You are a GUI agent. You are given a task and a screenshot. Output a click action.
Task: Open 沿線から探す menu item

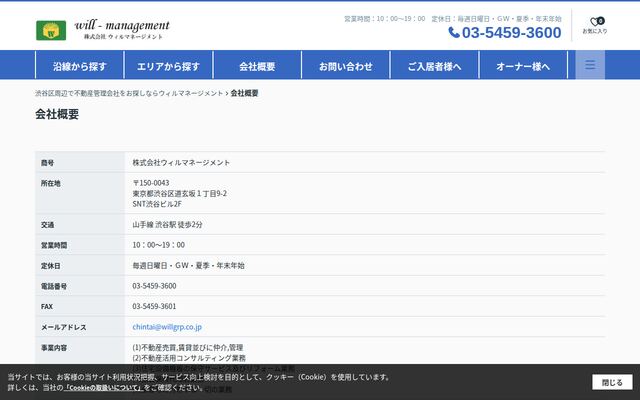pos(80,66)
